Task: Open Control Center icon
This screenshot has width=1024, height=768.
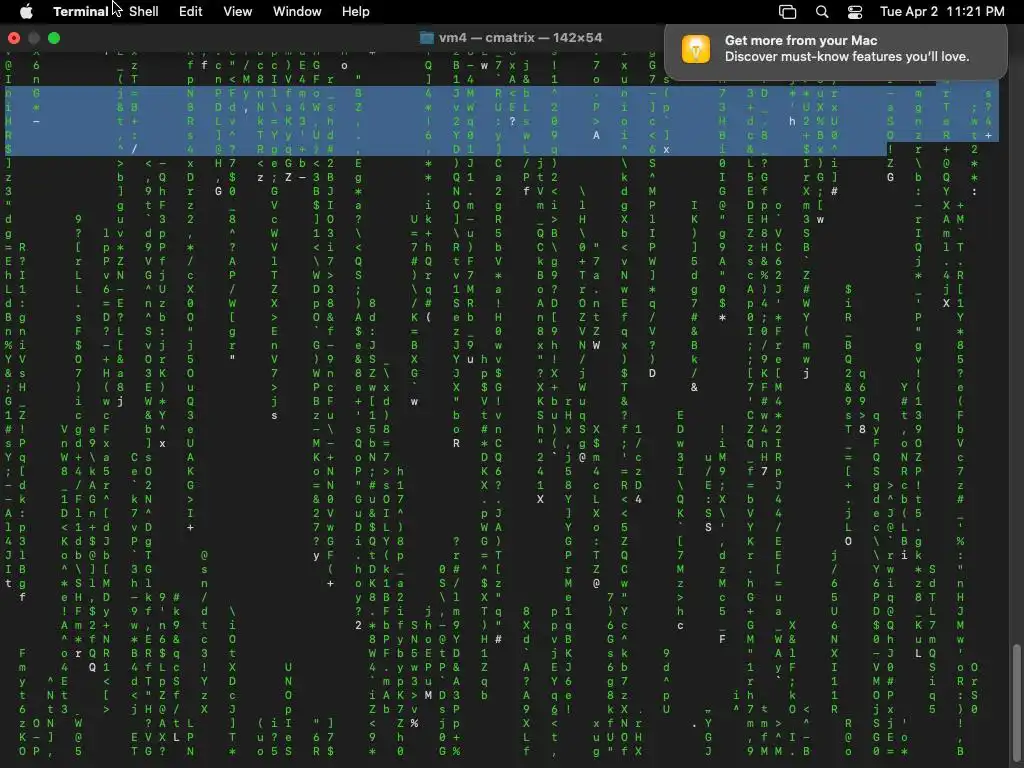Action: (x=855, y=11)
